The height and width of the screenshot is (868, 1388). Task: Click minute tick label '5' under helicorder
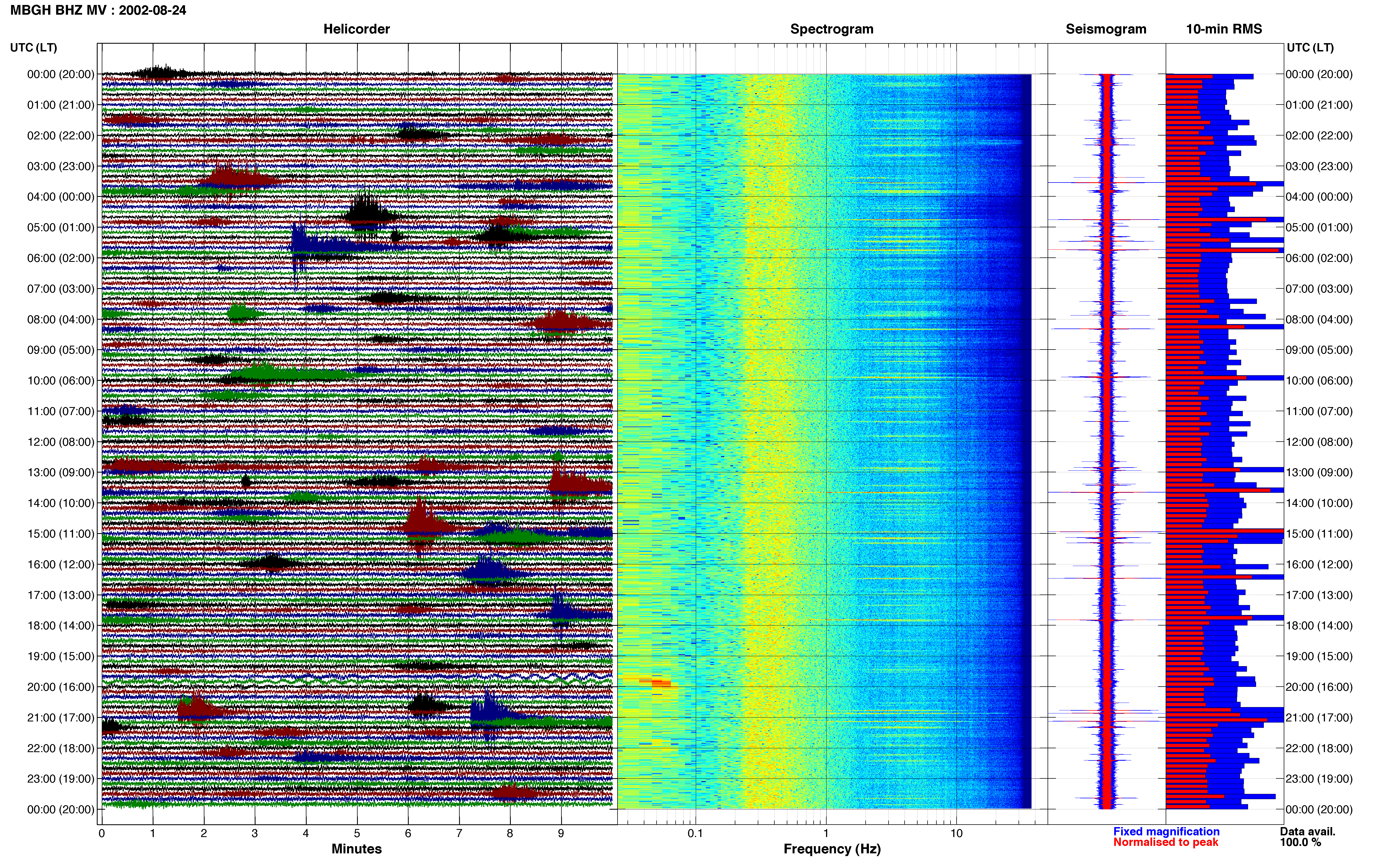click(x=357, y=833)
